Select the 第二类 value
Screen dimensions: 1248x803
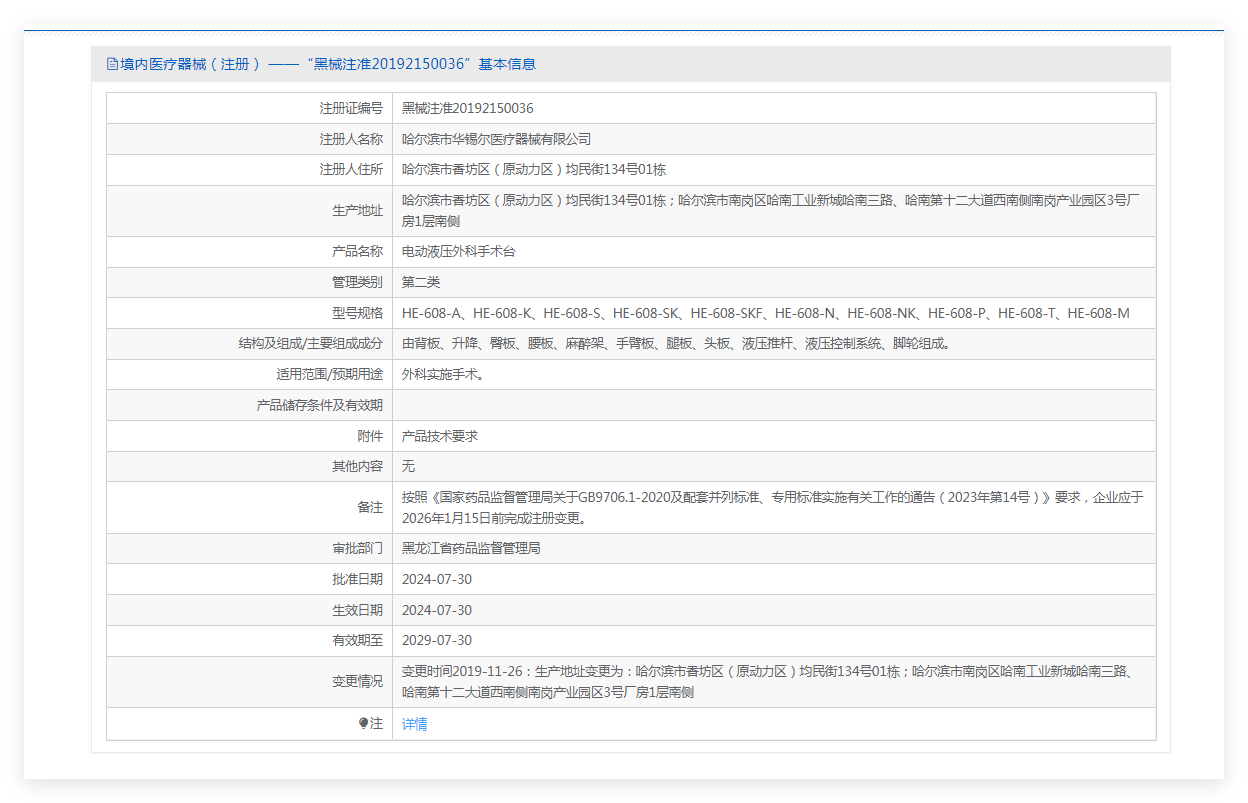(x=421, y=283)
